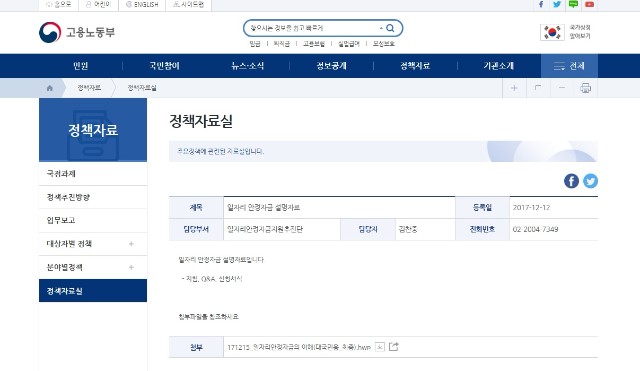
Task: Click into the search input field
Action: [x=312, y=28]
